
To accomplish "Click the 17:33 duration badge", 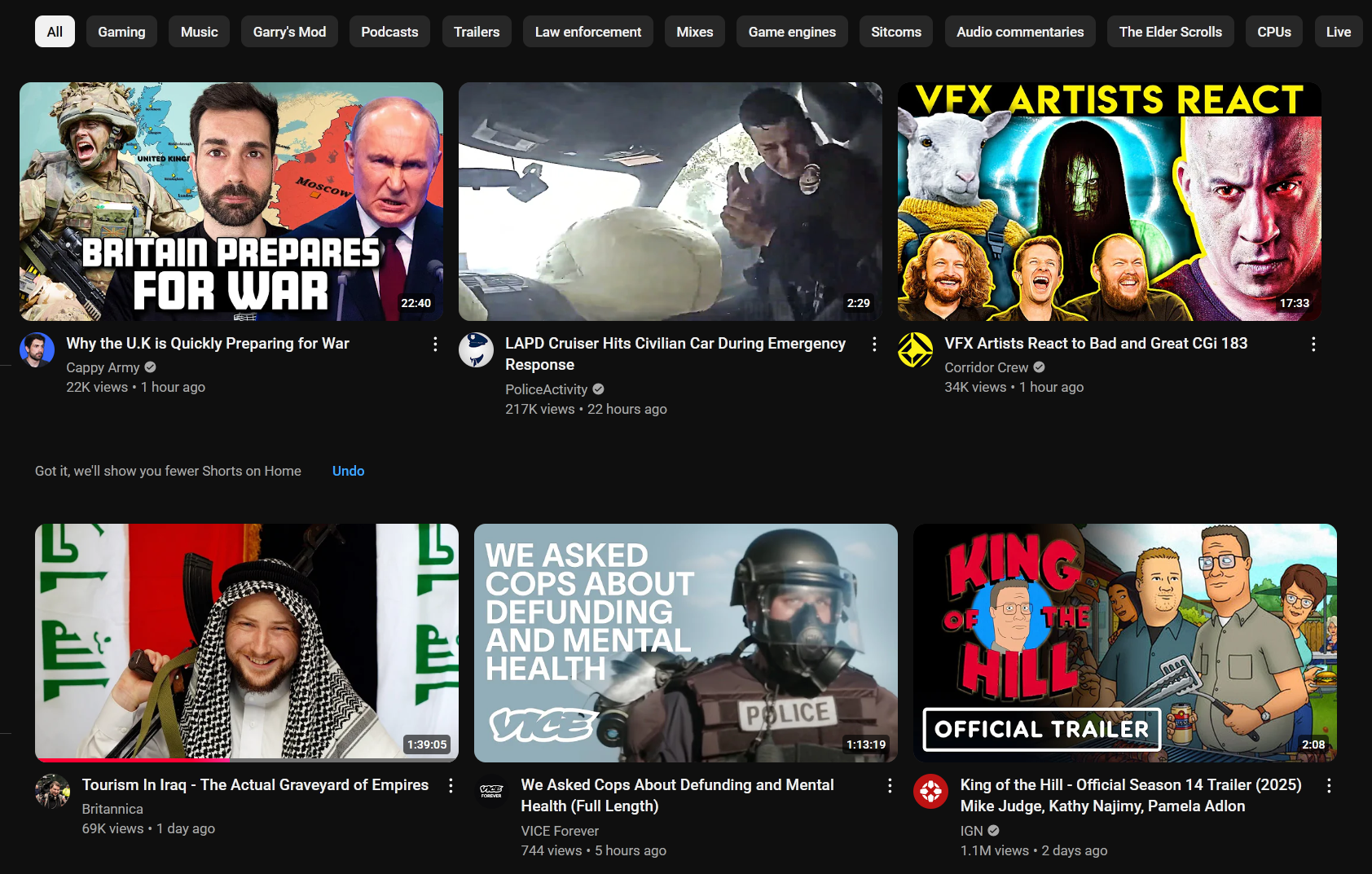I will pos(1294,303).
